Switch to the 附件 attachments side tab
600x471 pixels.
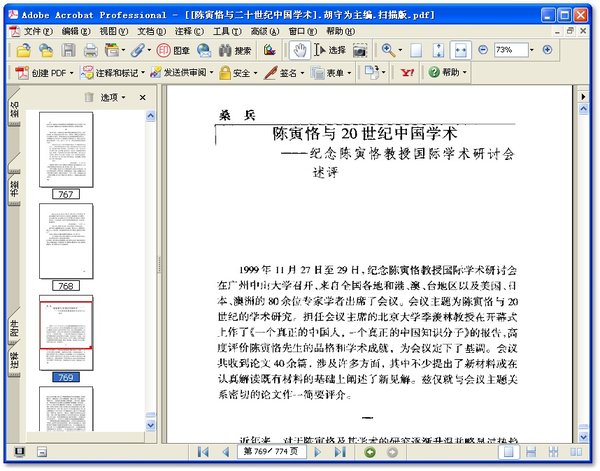coord(14,327)
